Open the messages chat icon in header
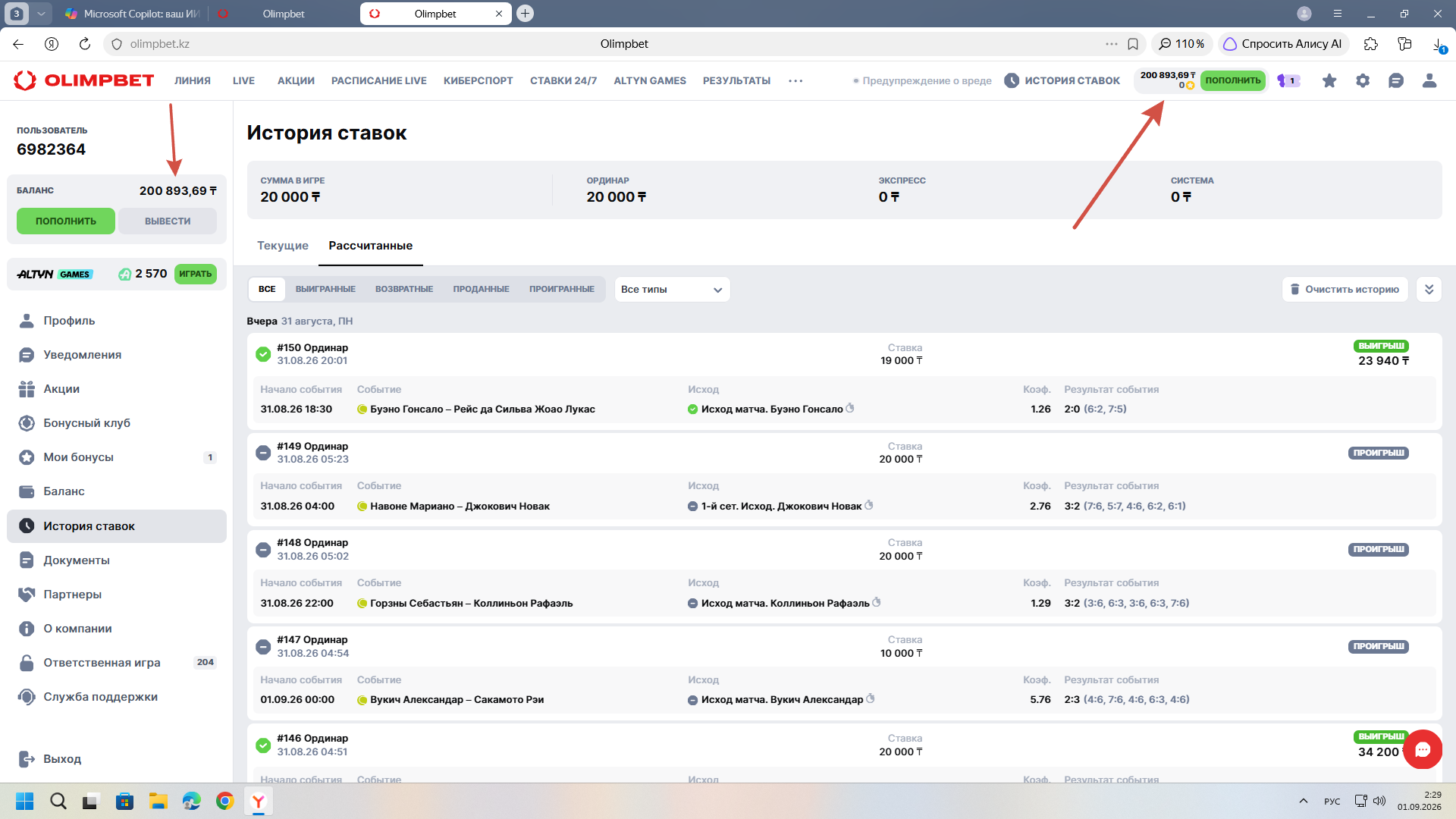 (1396, 80)
